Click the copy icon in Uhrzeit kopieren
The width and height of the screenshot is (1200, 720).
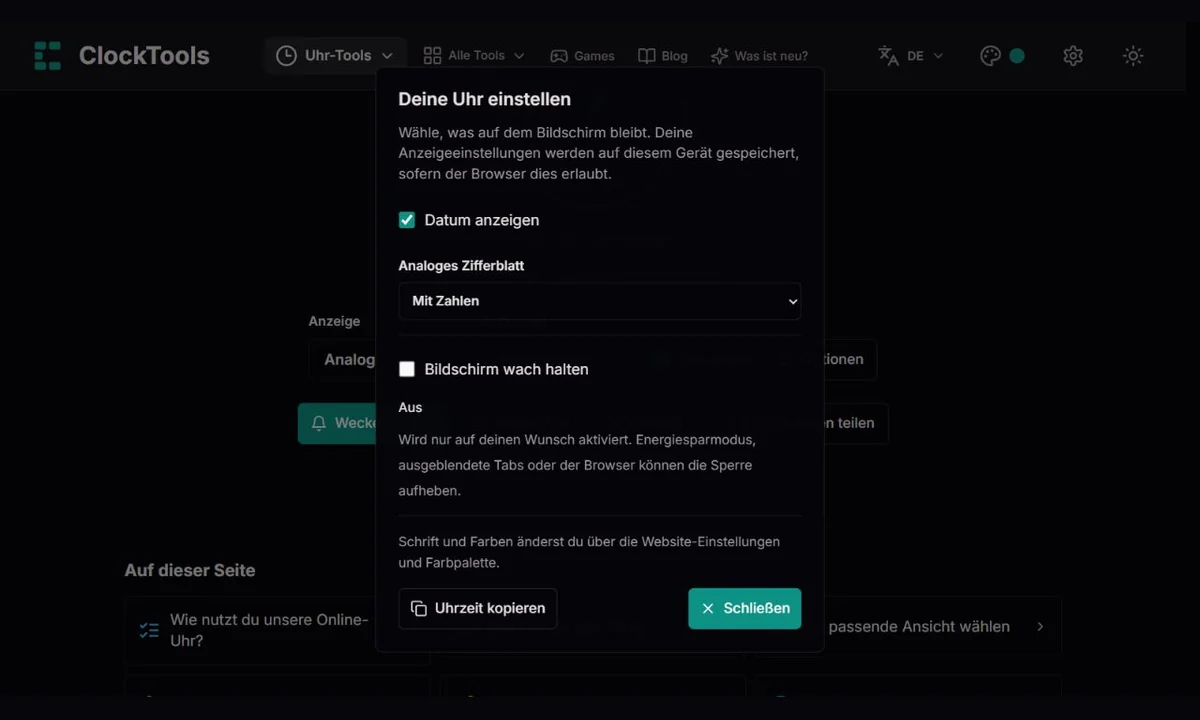[x=419, y=609]
